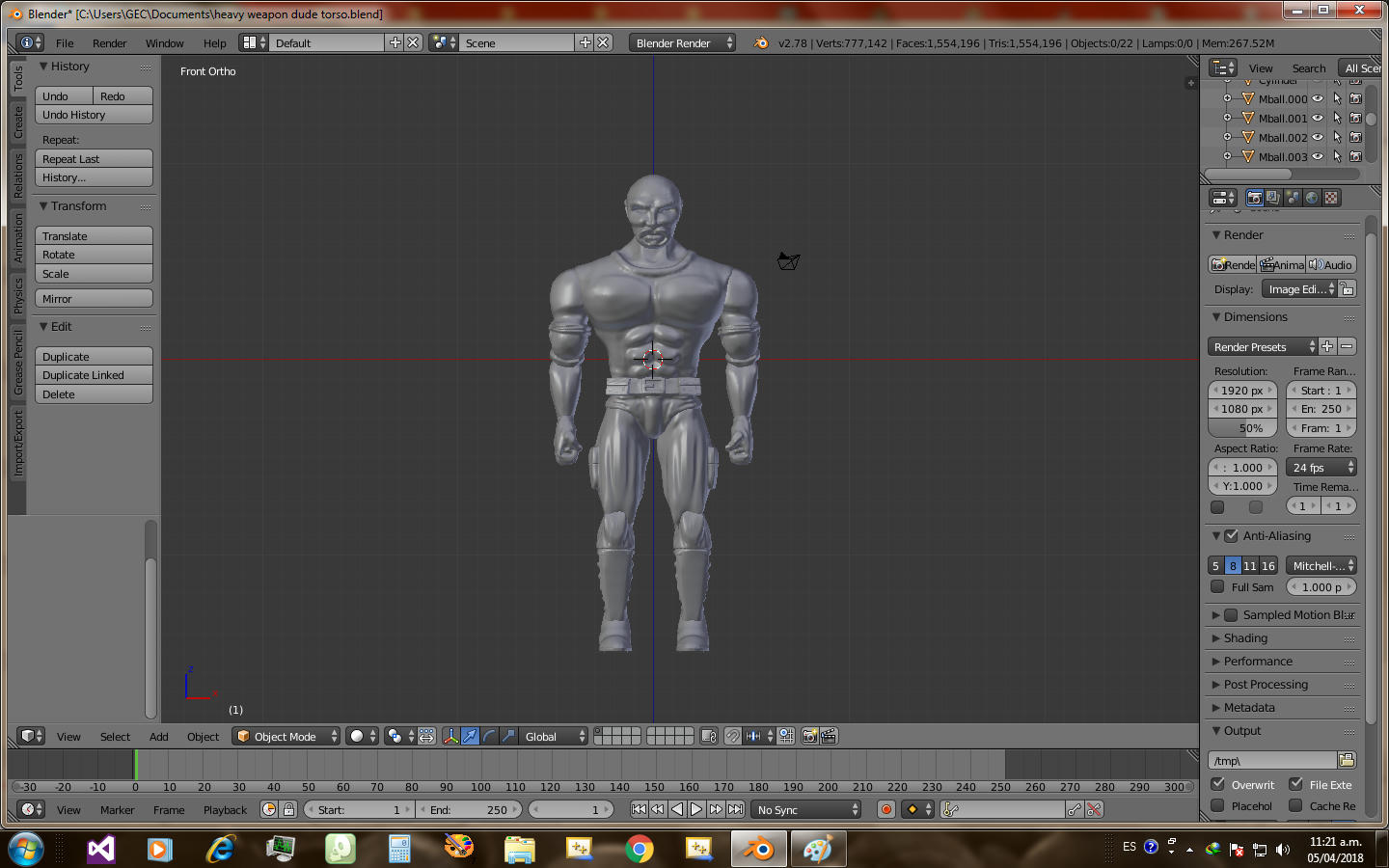1389x868 pixels.
Task: Open Visual Studio from the taskbar
Action: (100, 849)
